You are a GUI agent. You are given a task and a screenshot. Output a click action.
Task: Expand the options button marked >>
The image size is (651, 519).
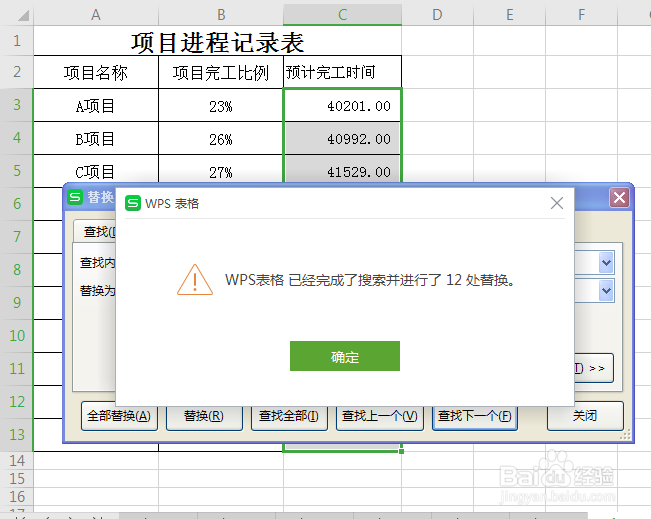coord(594,368)
